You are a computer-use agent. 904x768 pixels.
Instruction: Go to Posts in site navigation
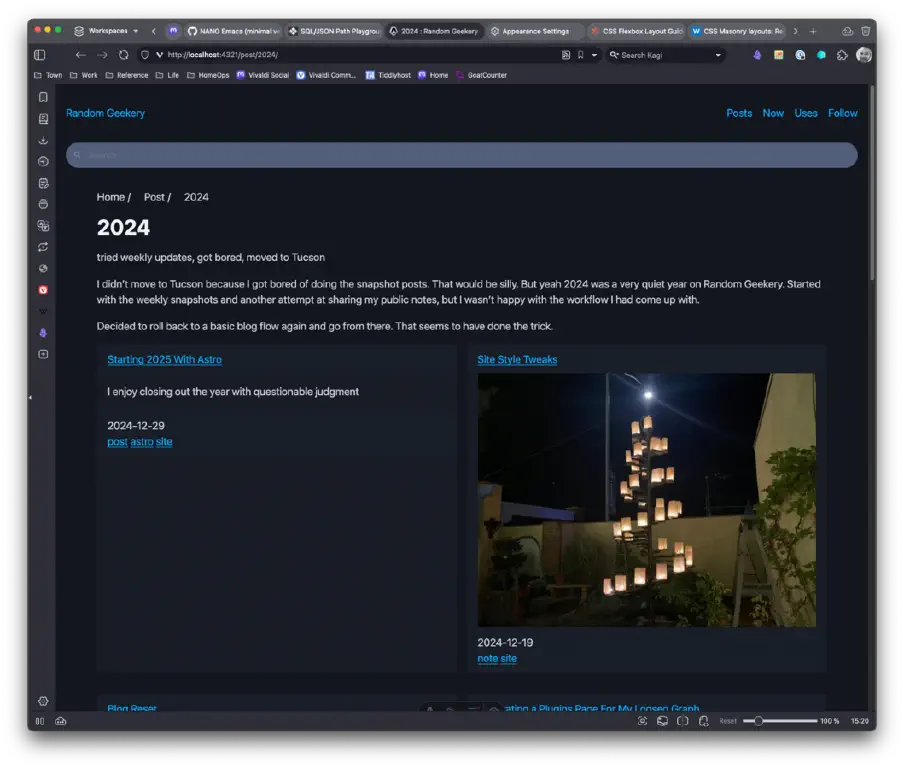coord(739,113)
